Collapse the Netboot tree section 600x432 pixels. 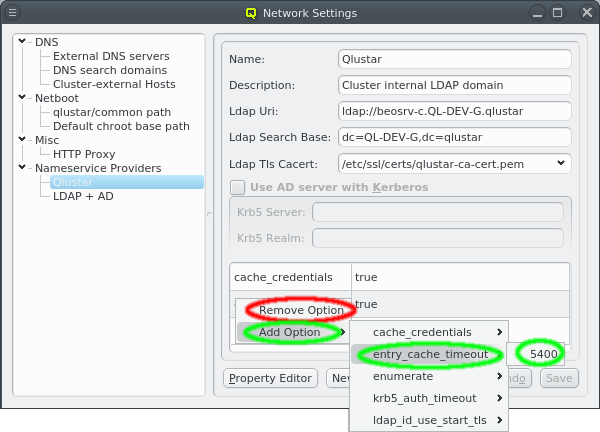pos(23,98)
